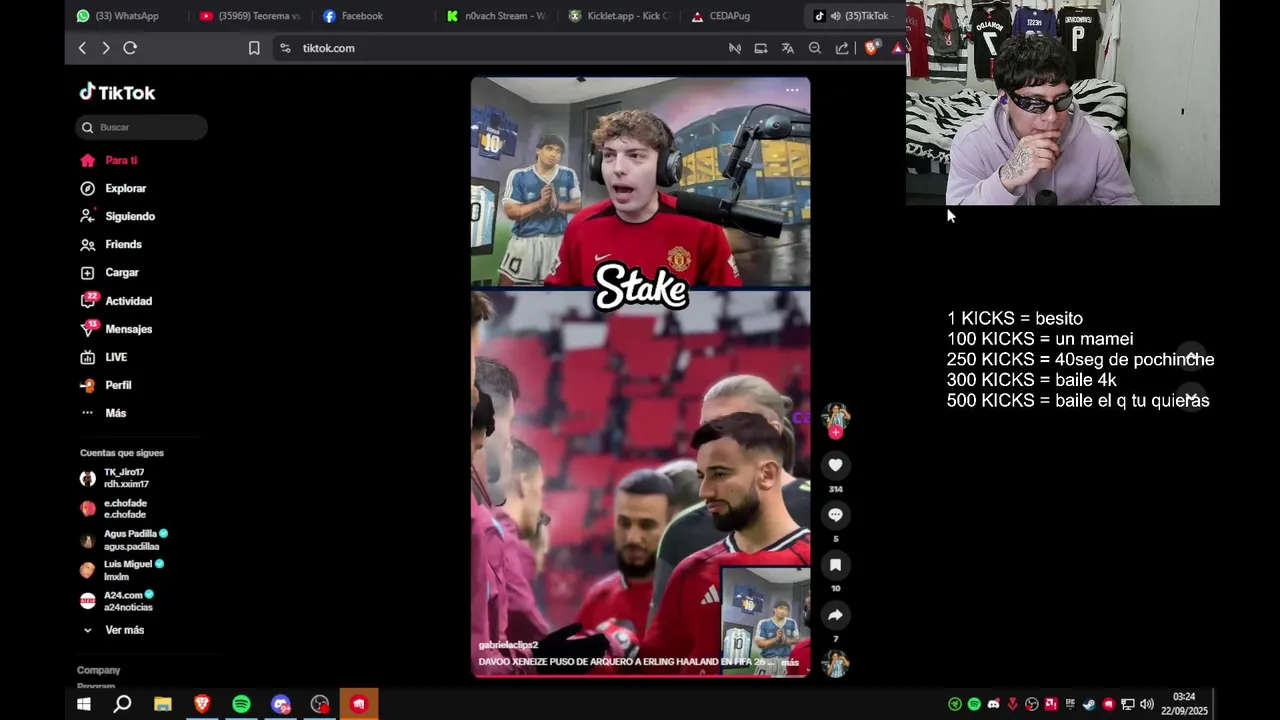Screen dimensions: 1280x720
Task: Switch to the n0vach Stream tab
Action: (497, 16)
